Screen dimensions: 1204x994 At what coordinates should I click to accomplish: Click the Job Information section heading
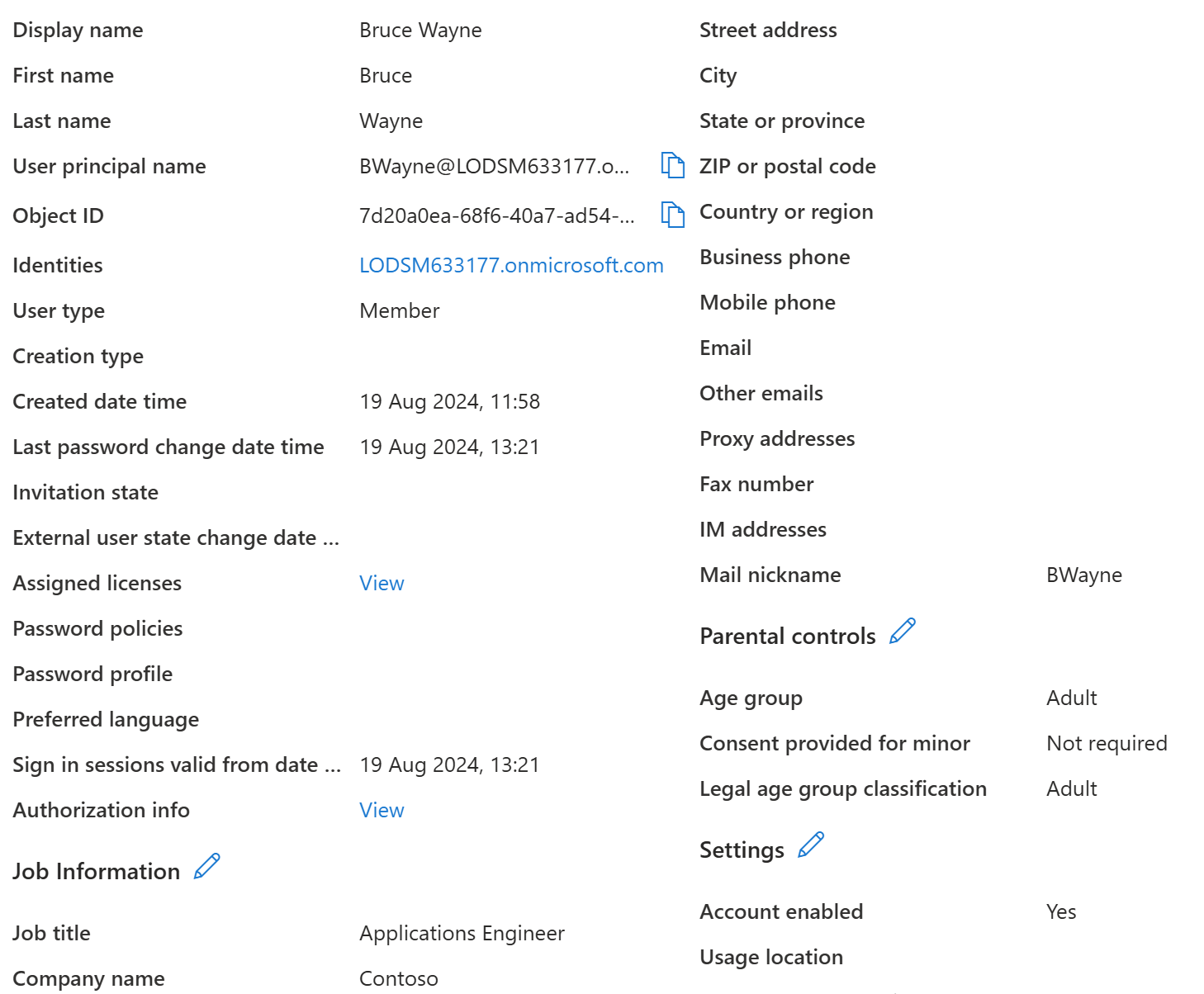96,871
